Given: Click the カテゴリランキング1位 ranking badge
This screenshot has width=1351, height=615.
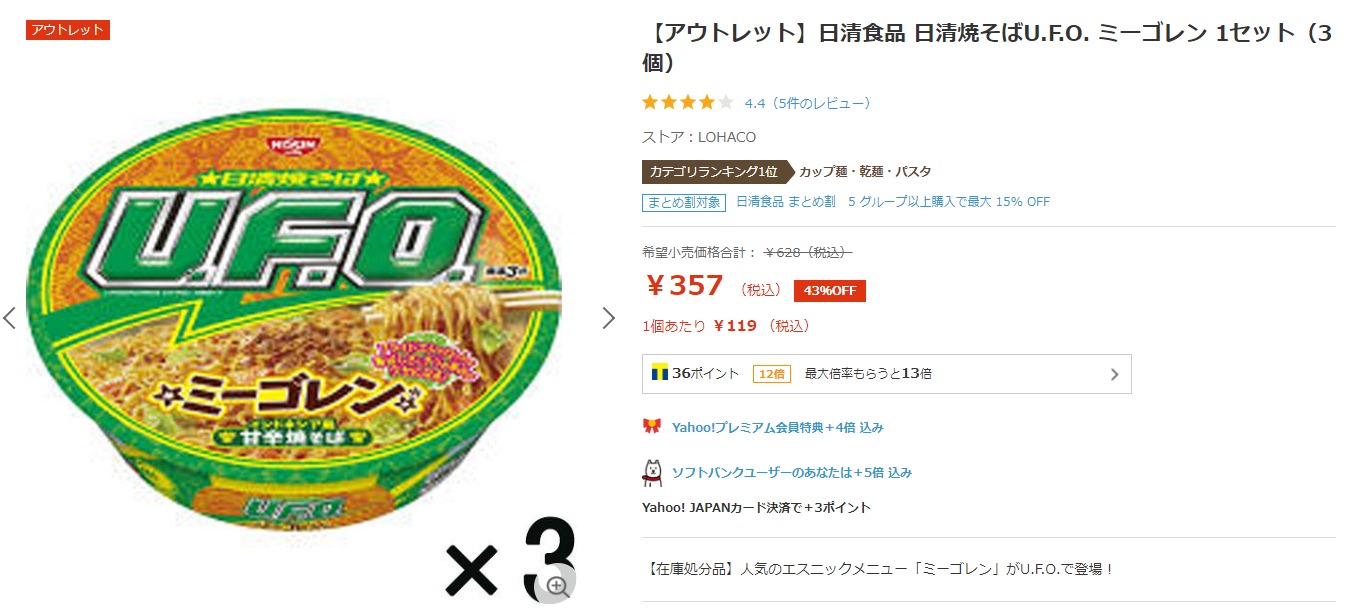Looking at the screenshot, I should (x=713, y=171).
